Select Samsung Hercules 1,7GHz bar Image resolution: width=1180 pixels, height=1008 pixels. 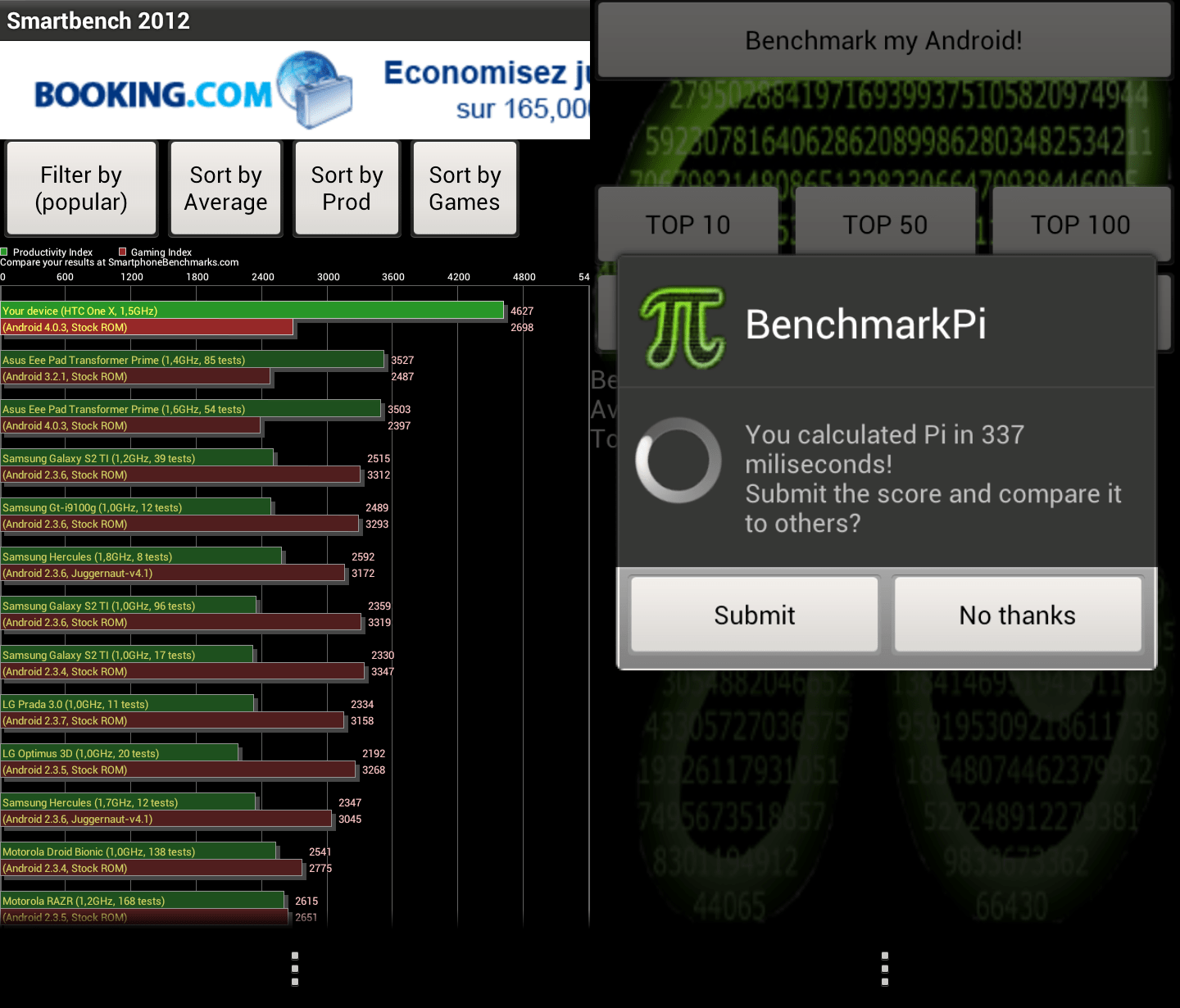coord(128,801)
